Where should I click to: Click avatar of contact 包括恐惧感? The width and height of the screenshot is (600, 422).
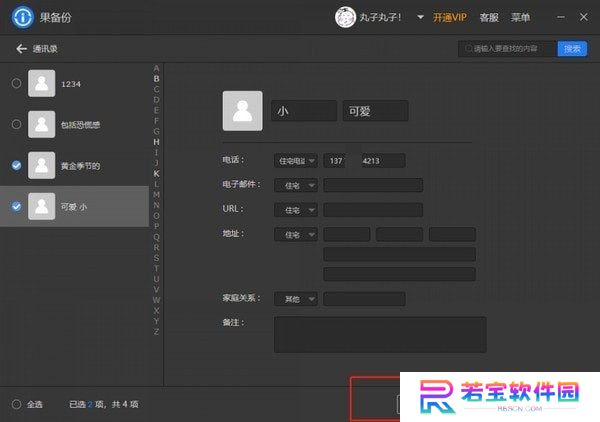pos(42,124)
